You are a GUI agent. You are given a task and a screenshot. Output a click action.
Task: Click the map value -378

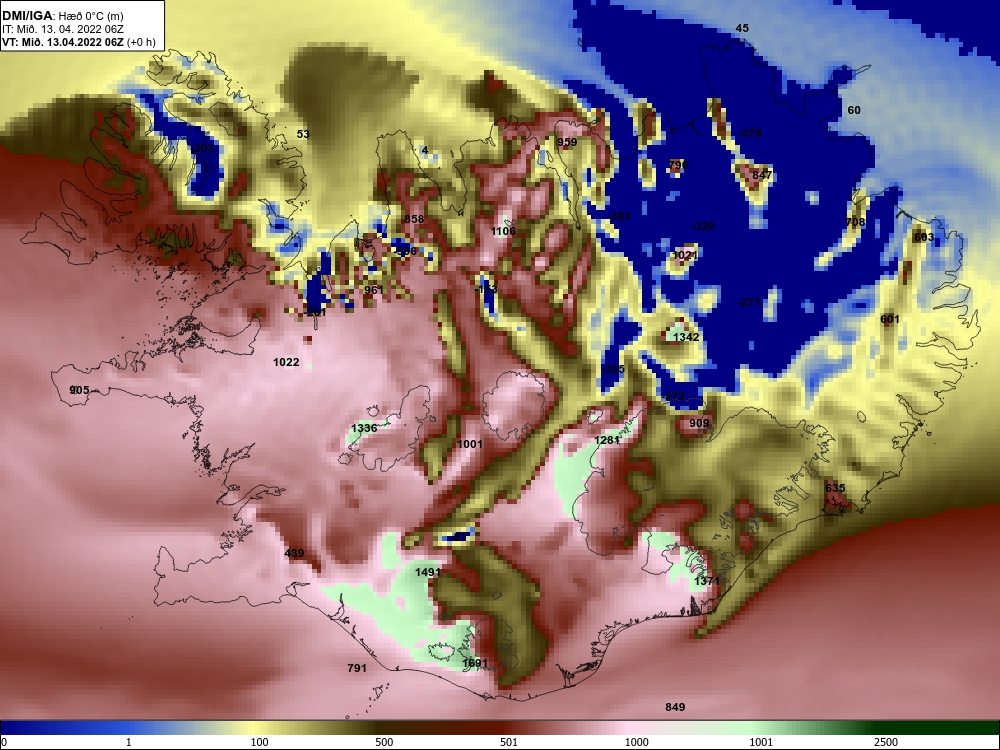(x=750, y=133)
